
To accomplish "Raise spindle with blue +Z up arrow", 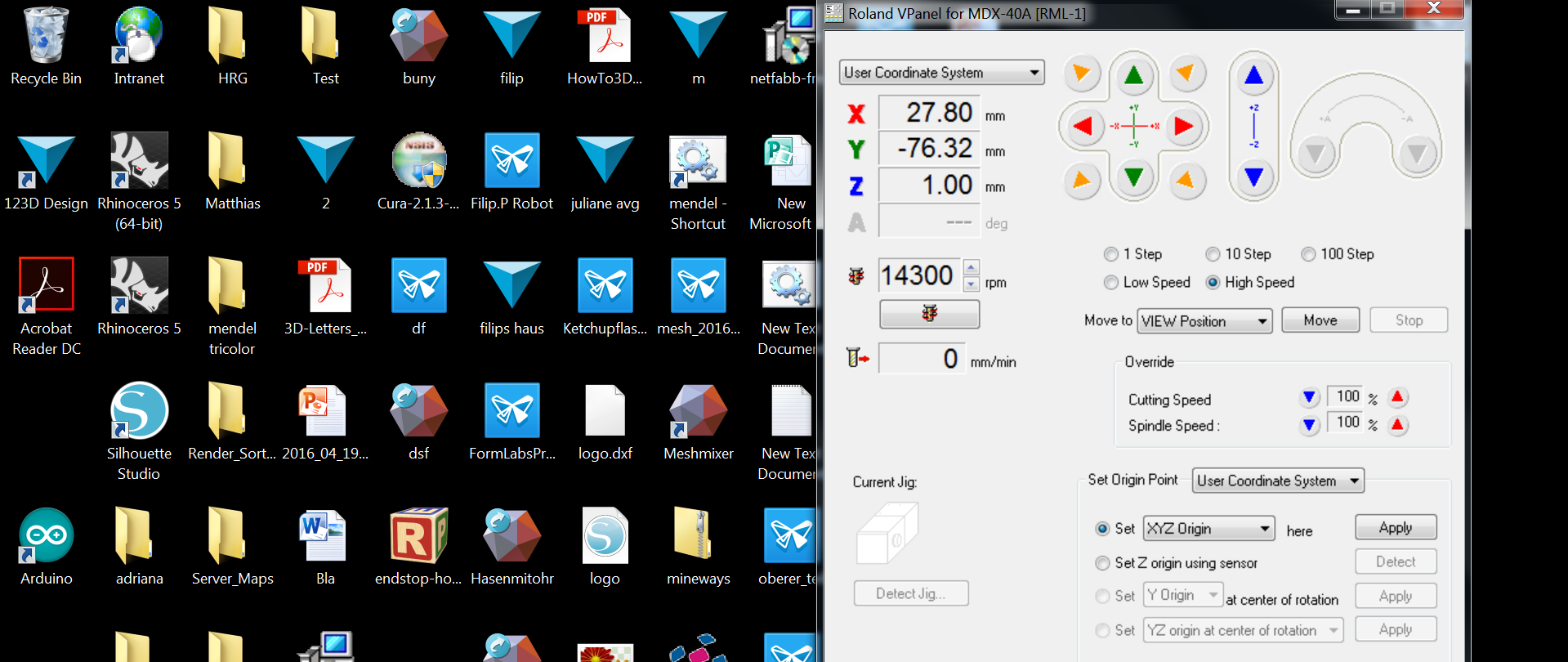I will (1254, 76).
